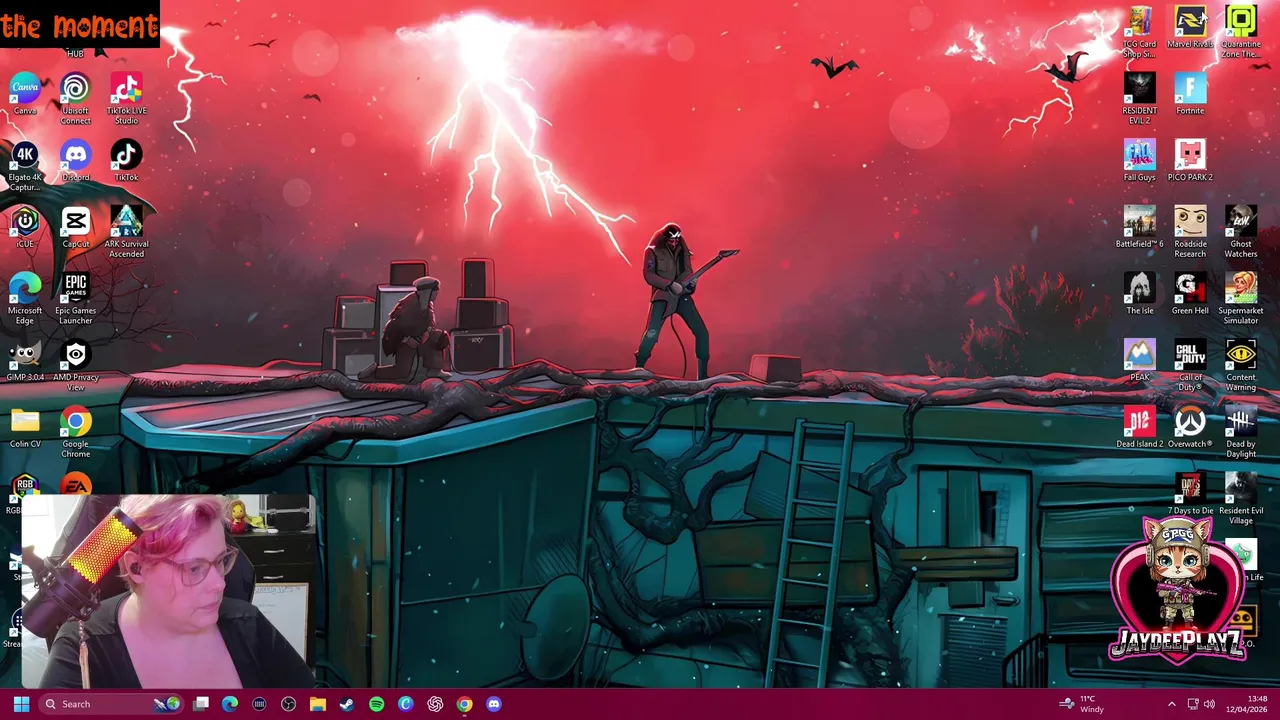Select the AMD Privacy View icon
Screen dimensions: 1280x720
[75, 366]
